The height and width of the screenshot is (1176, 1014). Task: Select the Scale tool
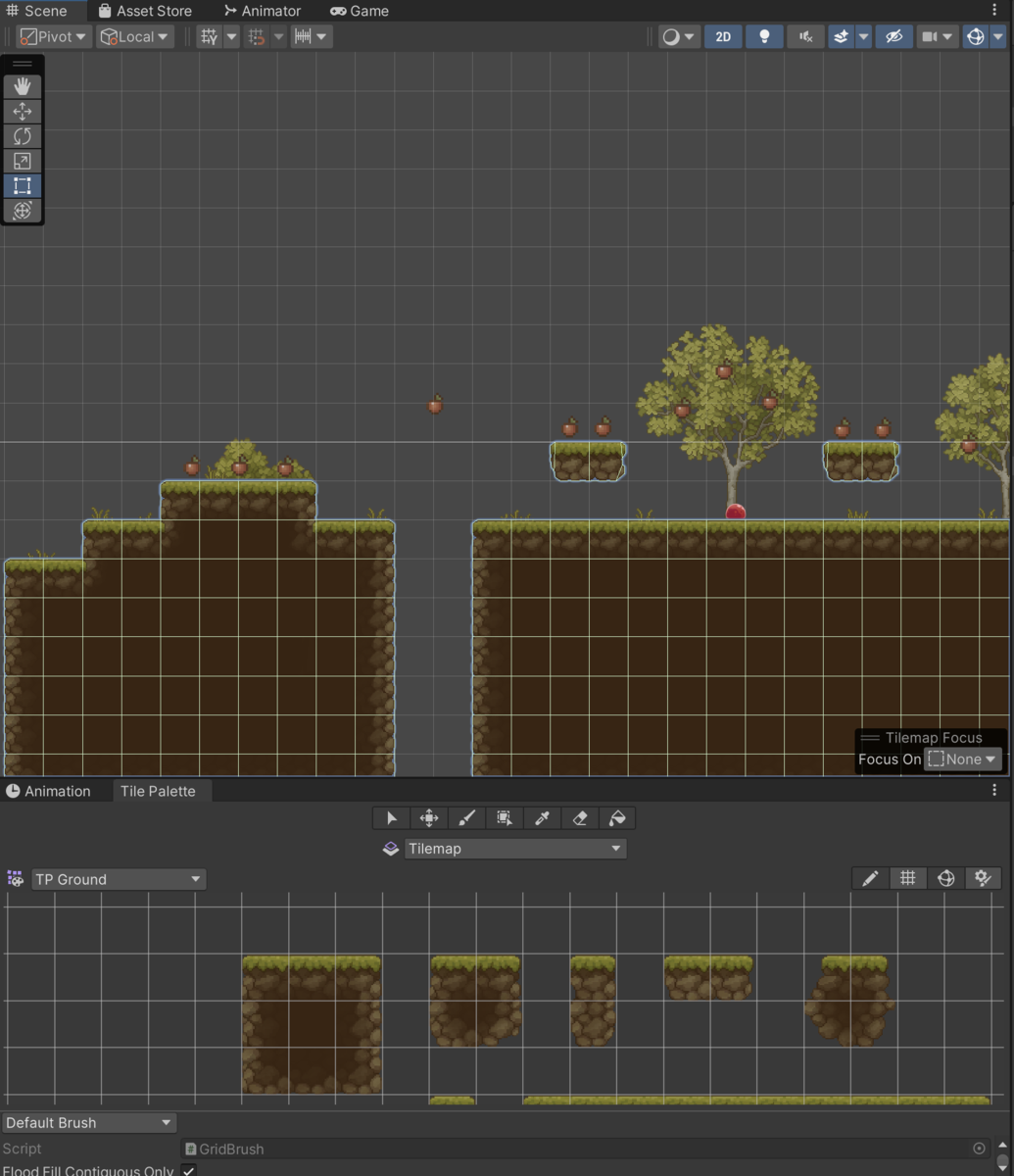pos(23,161)
